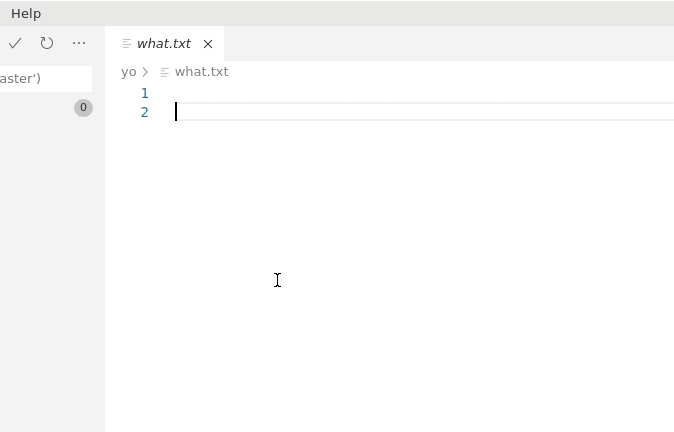Screen dimensions: 674x432
Task: Open the More Actions ellipsis menu
Action: coord(79,43)
